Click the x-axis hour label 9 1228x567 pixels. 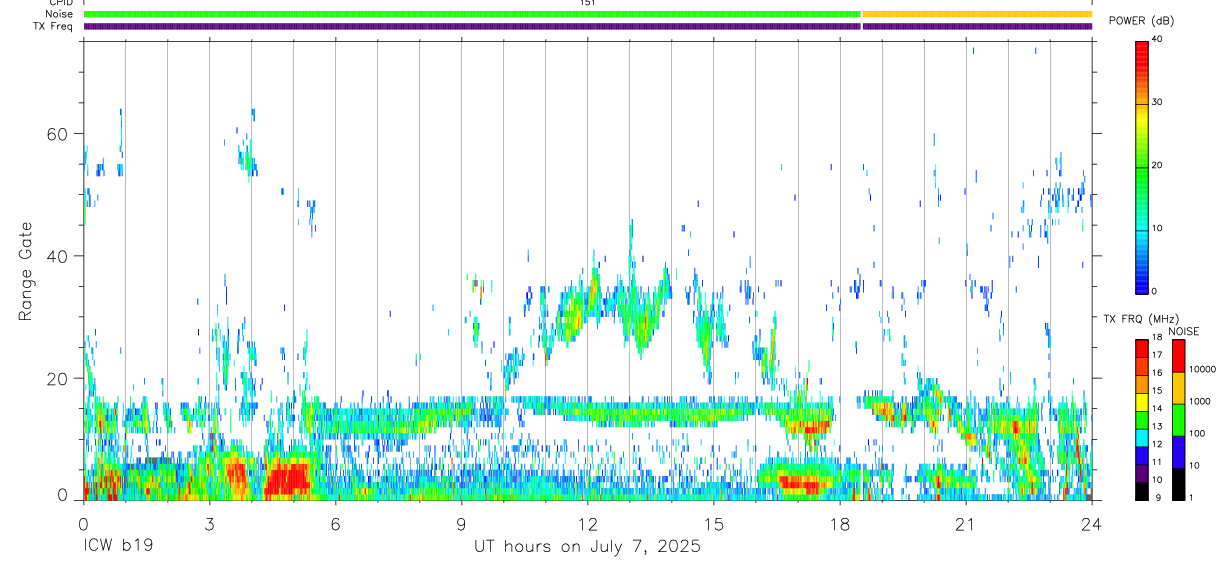[462, 524]
